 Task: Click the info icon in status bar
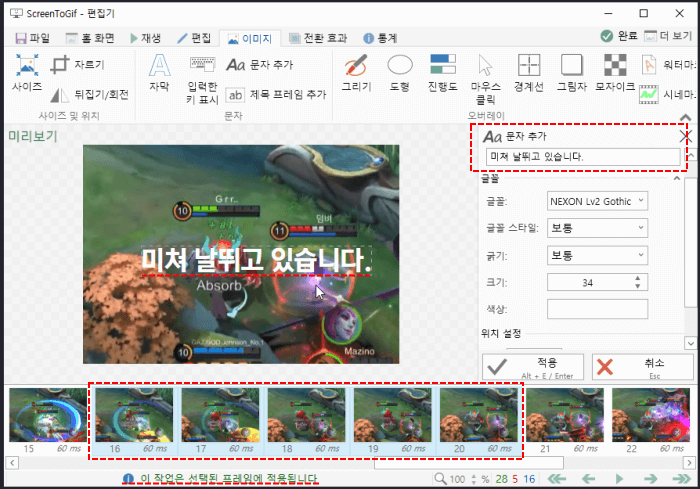(x=128, y=479)
